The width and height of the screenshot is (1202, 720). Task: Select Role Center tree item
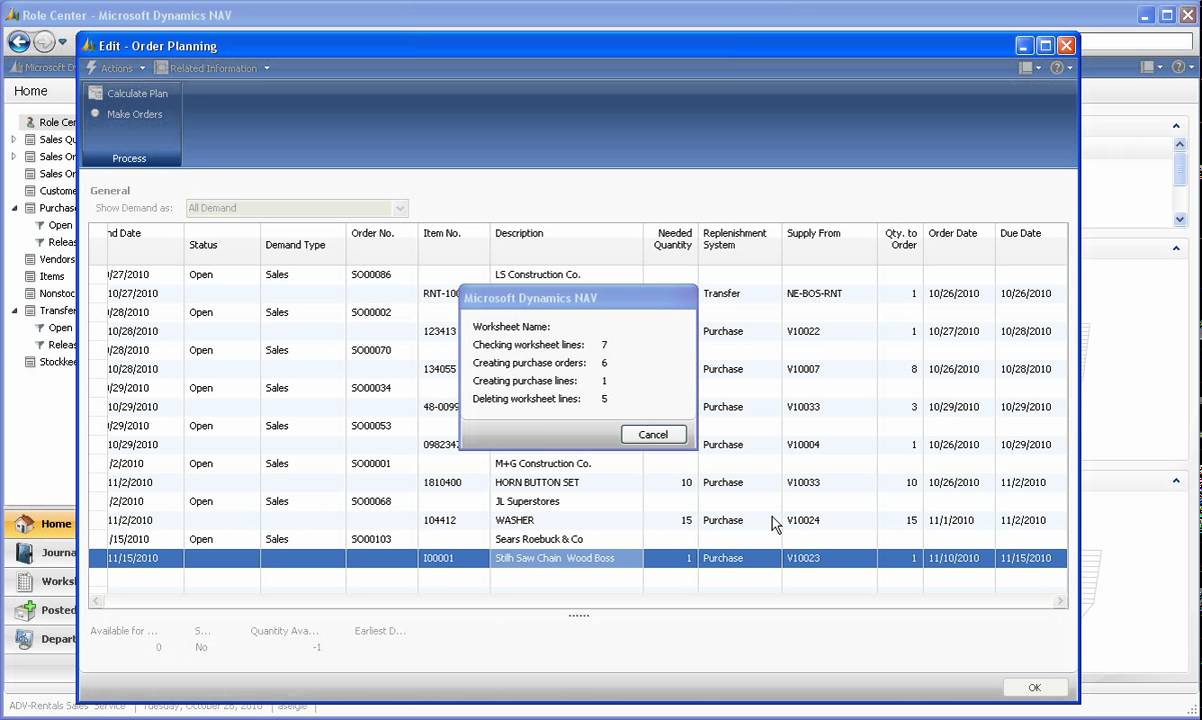tap(49, 122)
